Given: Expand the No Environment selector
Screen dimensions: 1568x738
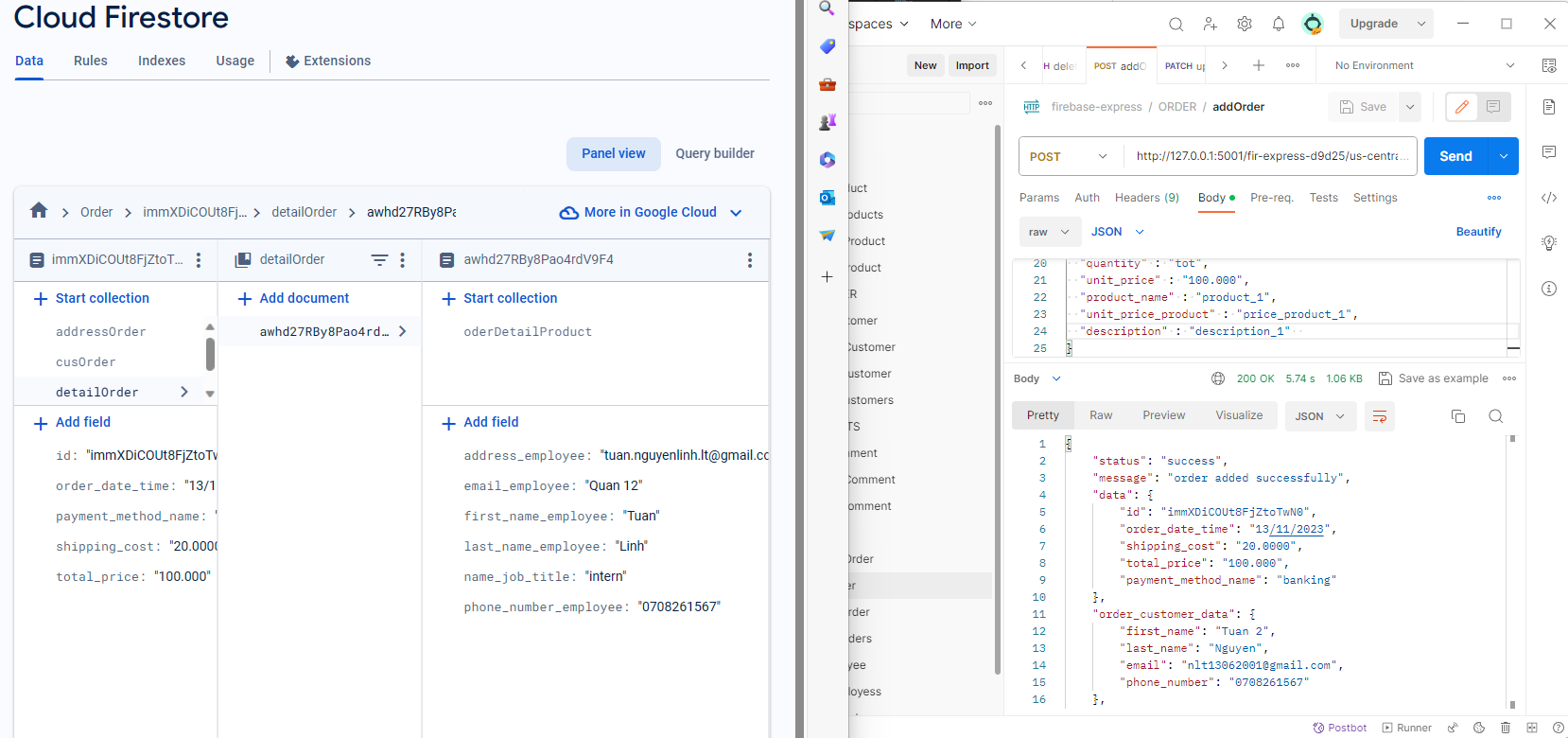Looking at the screenshot, I should (1423, 65).
